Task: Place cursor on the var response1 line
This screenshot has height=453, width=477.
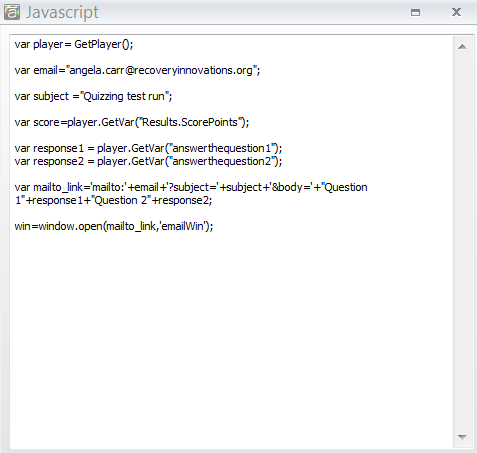Action: click(148, 148)
